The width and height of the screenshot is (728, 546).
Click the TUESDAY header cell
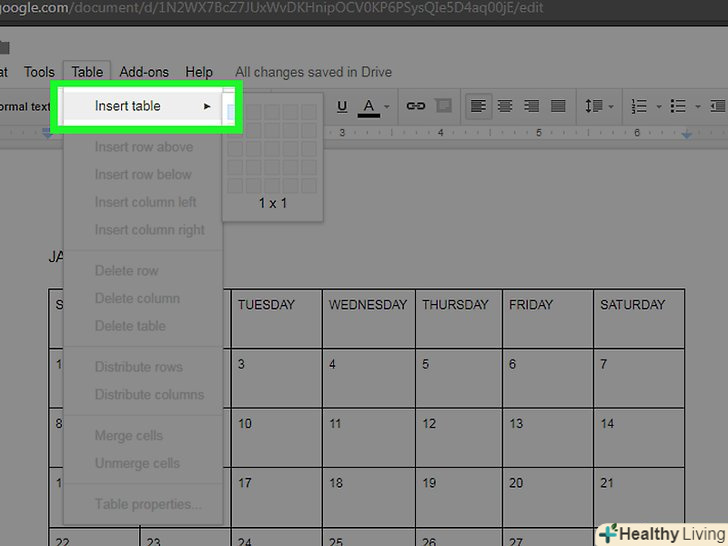pos(277,318)
